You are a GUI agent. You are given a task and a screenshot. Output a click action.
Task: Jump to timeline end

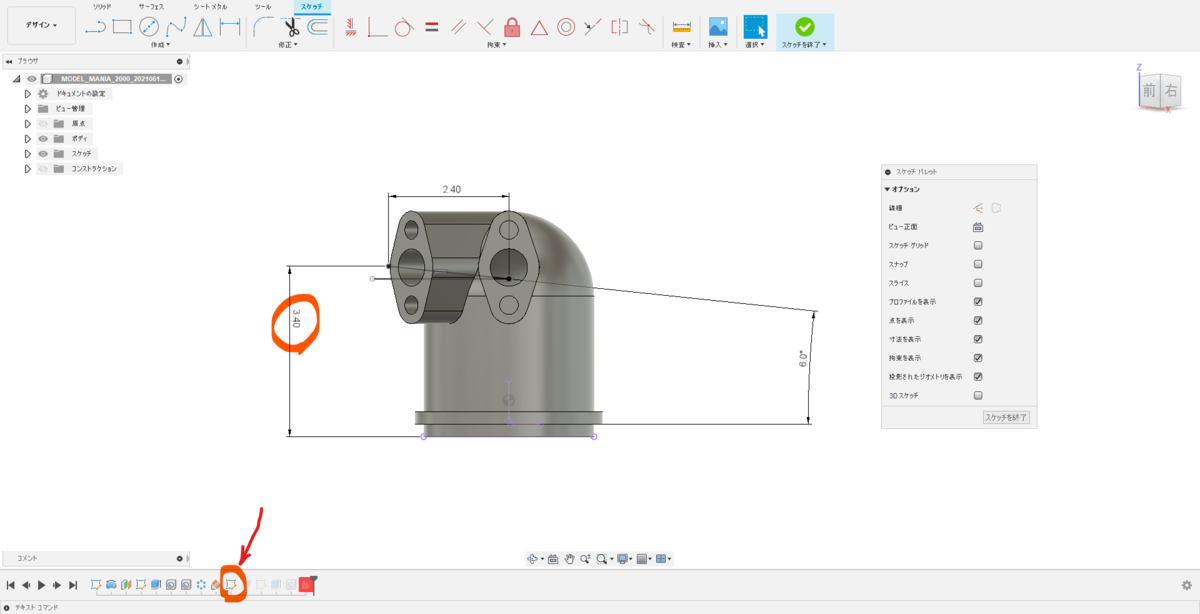click(73, 585)
